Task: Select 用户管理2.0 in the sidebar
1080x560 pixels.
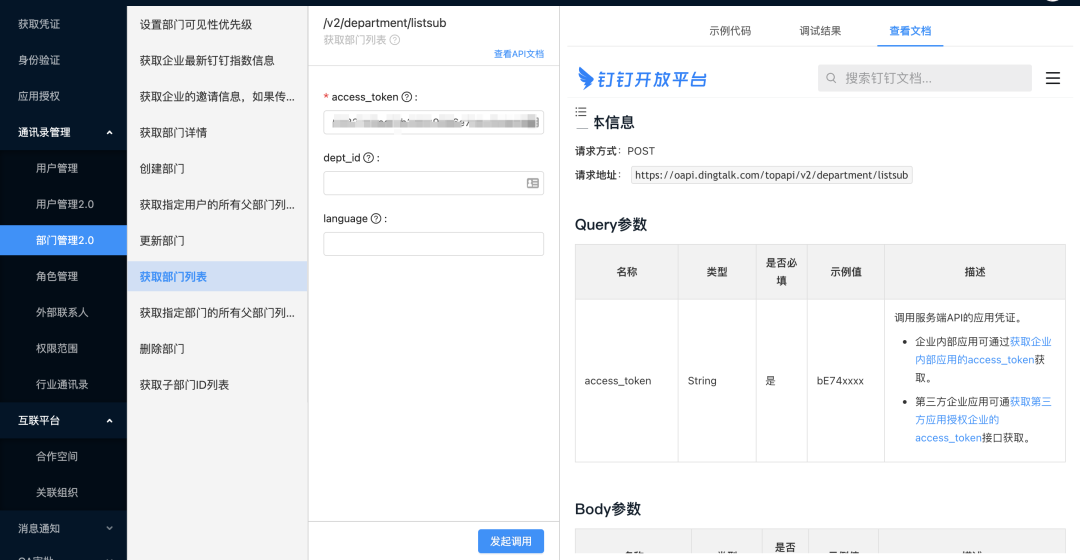Action: [64, 204]
